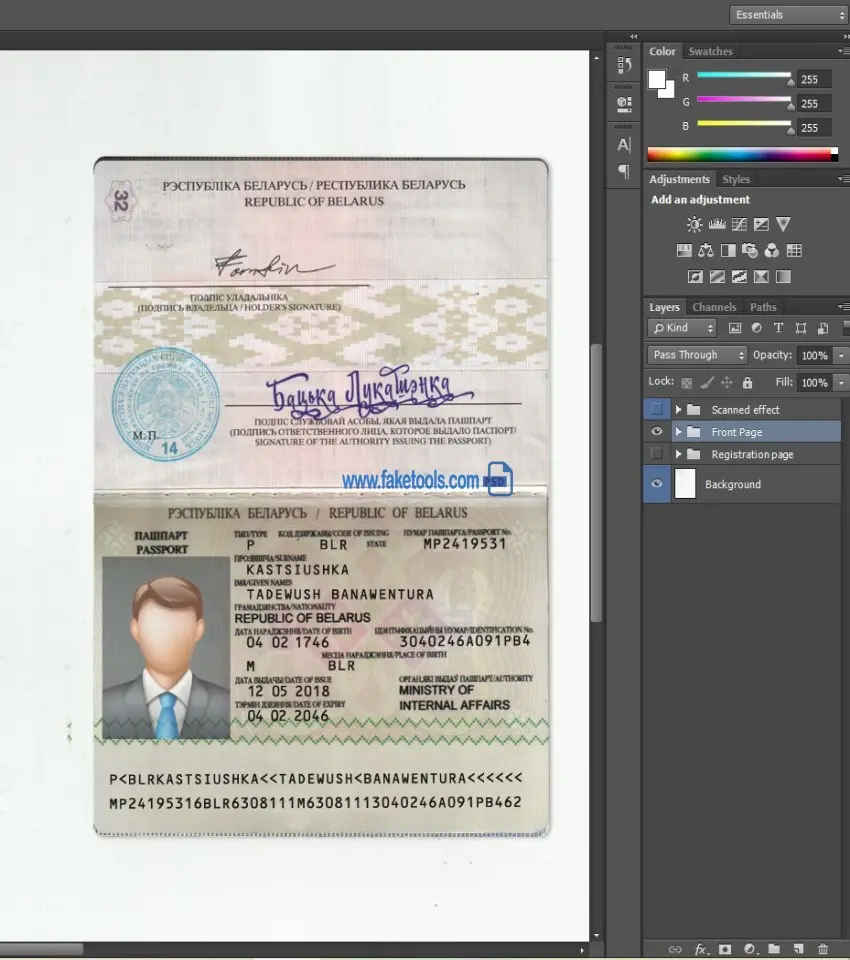Viewport: 850px width, 960px height.
Task: Toggle visibility of the Background layer
Action: (656, 484)
